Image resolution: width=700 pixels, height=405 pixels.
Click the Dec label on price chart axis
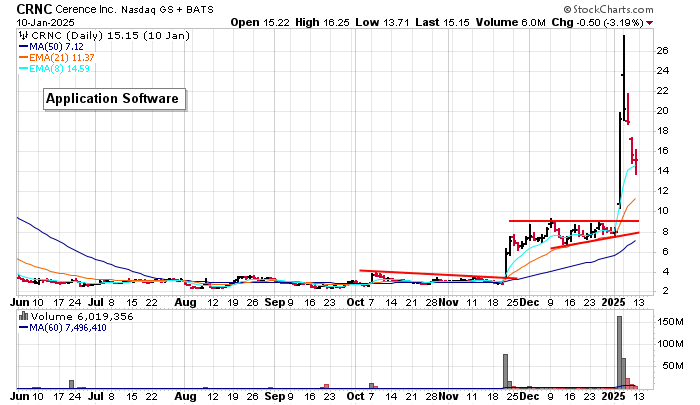point(529,302)
